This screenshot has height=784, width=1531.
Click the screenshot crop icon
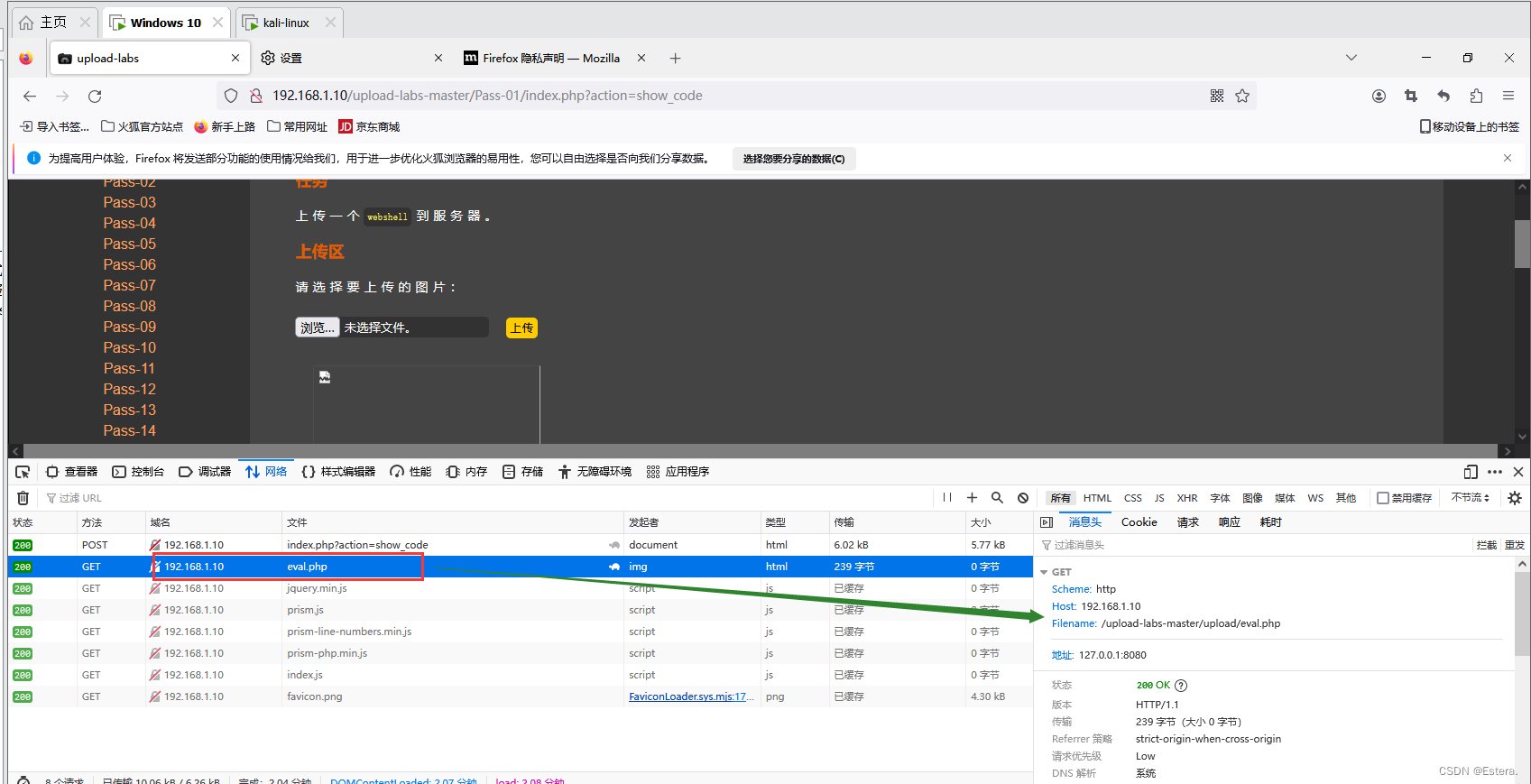[1411, 96]
